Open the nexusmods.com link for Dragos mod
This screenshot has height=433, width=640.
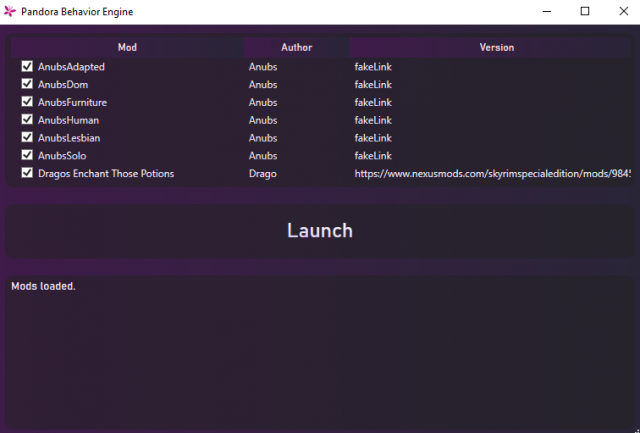point(492,174)
